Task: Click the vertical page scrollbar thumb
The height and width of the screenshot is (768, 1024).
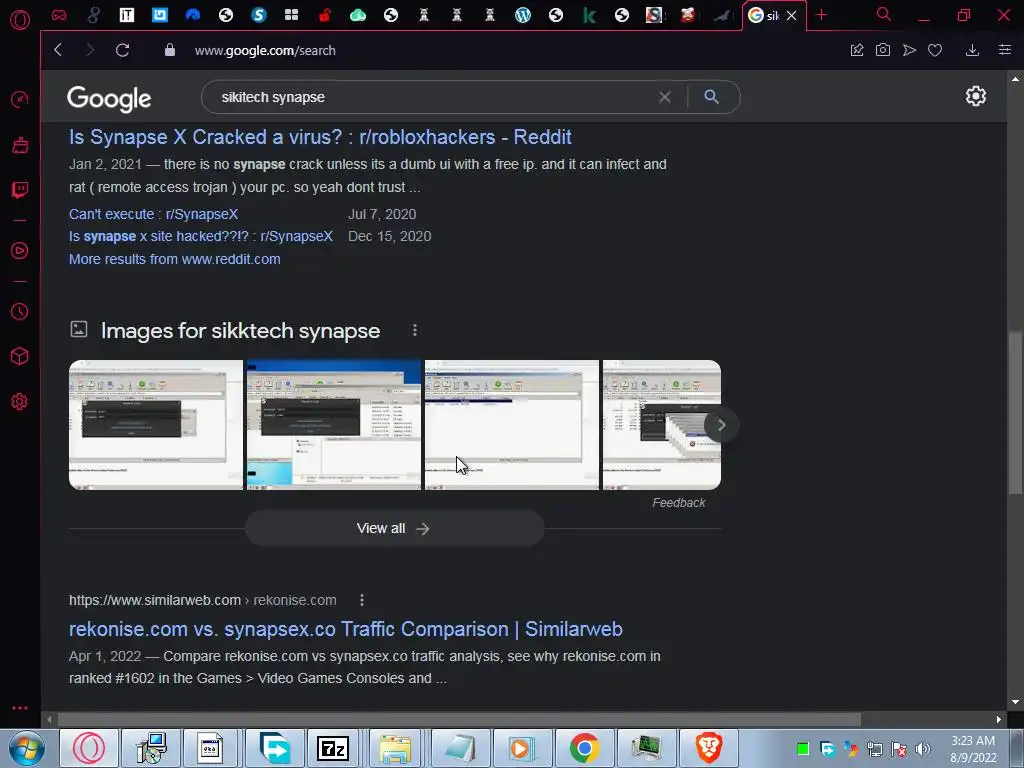Action: click(x=1014, y=413)
